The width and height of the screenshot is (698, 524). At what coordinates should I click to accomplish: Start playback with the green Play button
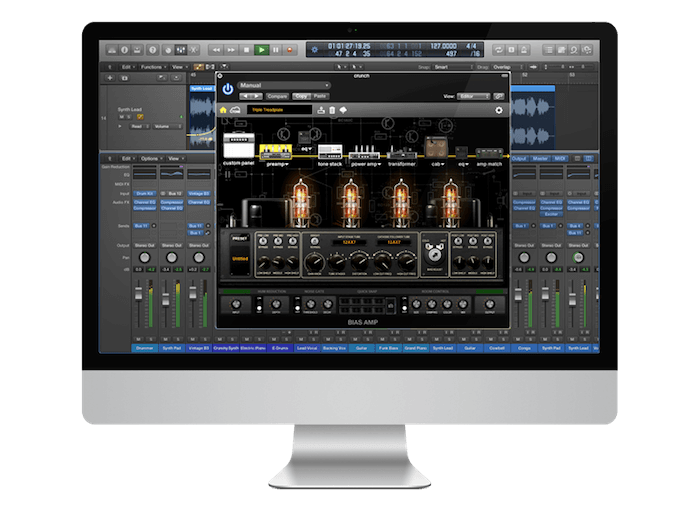(262, 50)
